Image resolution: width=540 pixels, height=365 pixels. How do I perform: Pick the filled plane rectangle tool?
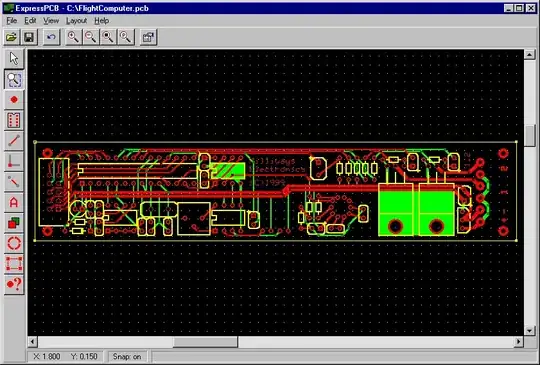(14, 223)
